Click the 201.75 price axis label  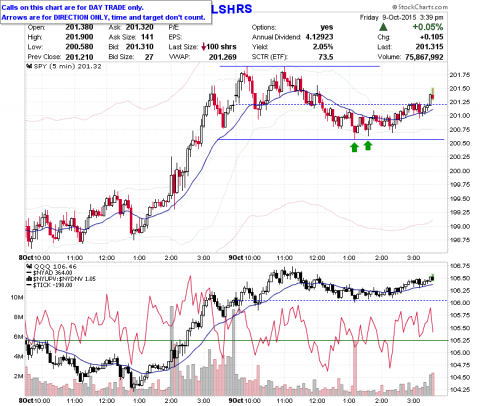click(x=460, y=75)
